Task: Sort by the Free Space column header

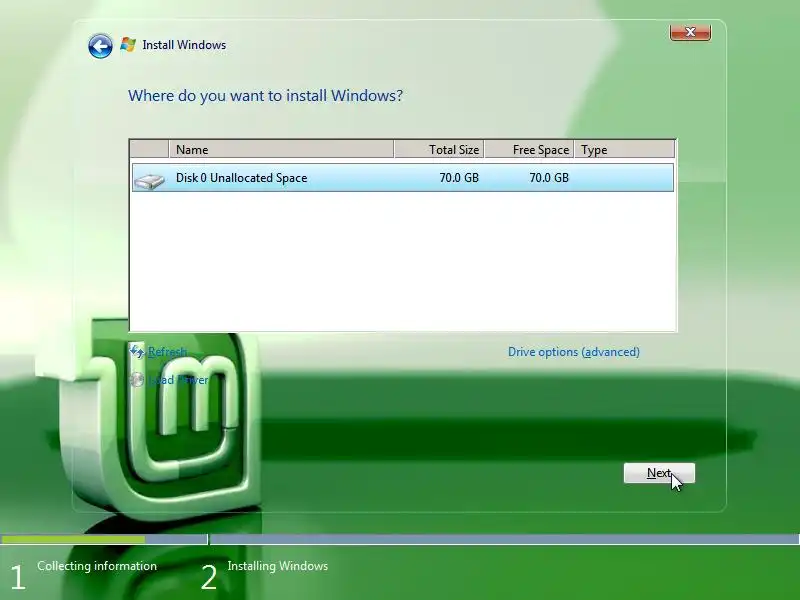Action: pyautogui.click(x=529, y=149)
